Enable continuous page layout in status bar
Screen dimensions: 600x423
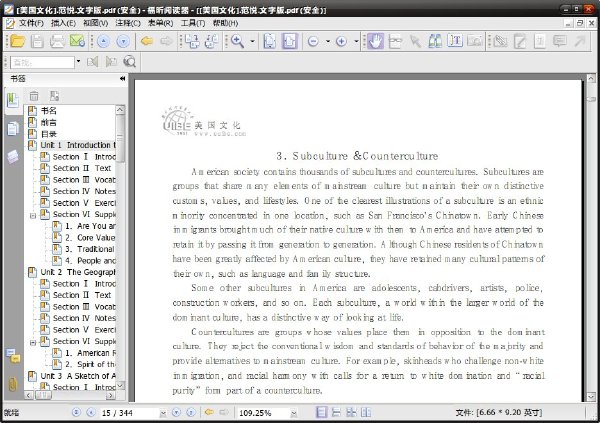(x=336, y=412)
